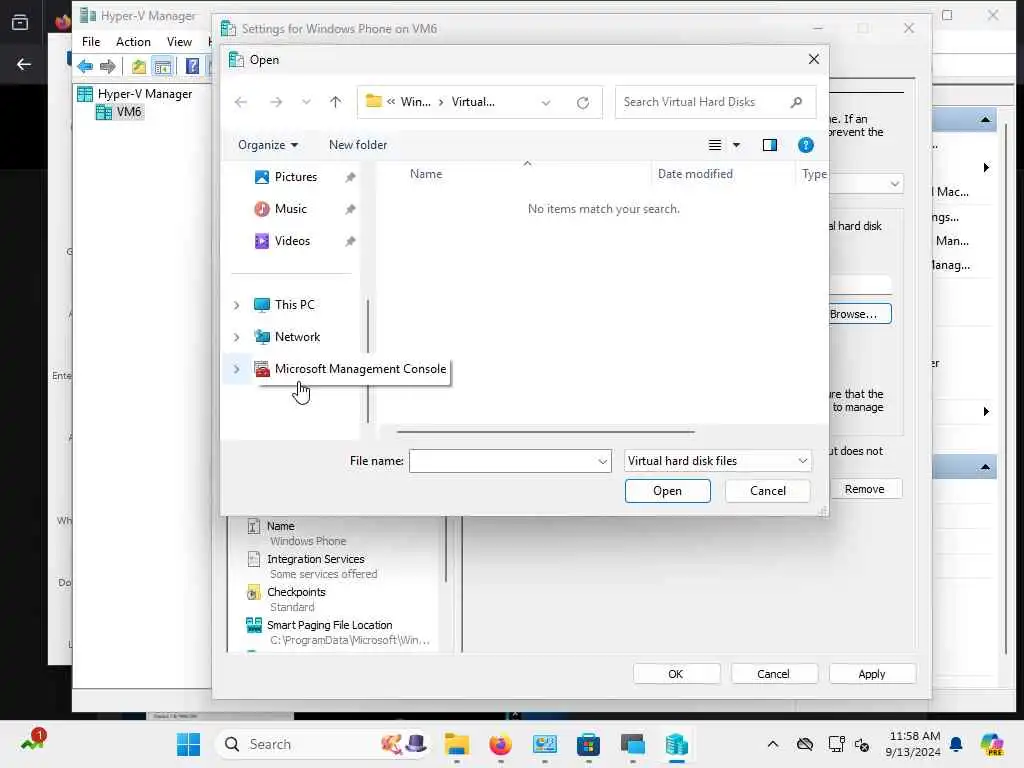Click Cancel in Settings window
This screenshot has width=1024, height=768.
[x=773, y=674]
